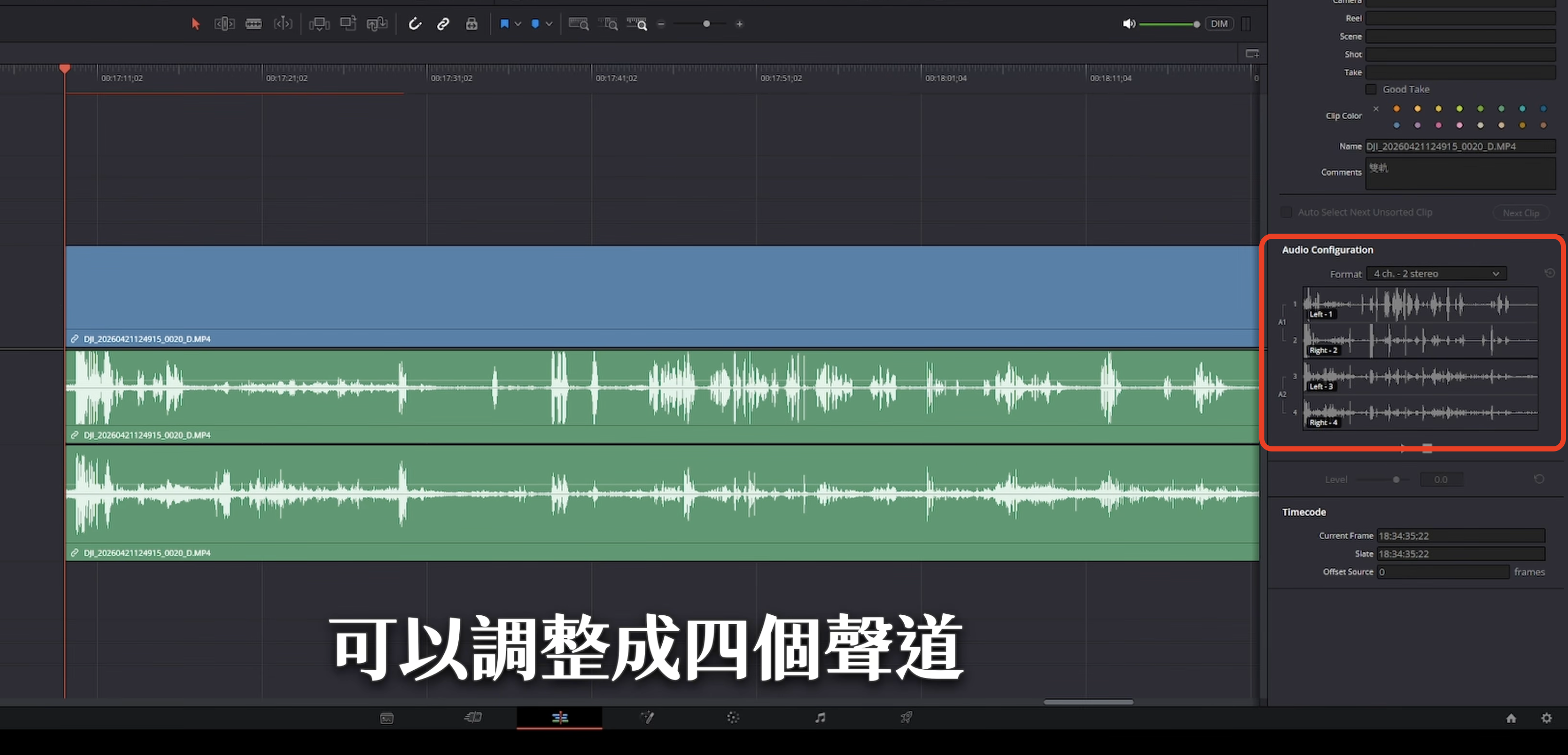Switch to the Fairlight audio page
Image resolution: width=1568 pixels, height=755 pixels.
coord(820,718)
